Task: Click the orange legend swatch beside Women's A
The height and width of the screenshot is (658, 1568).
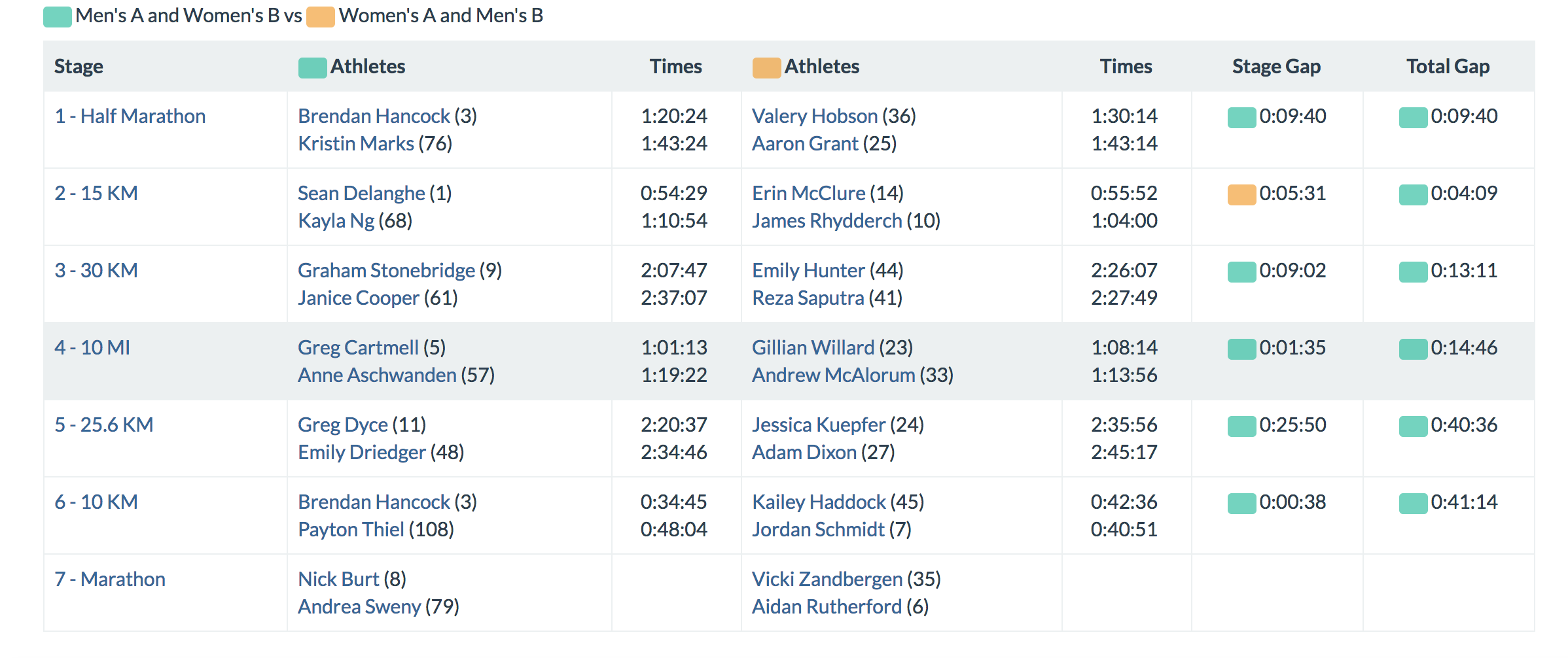Action: point(321,17)
